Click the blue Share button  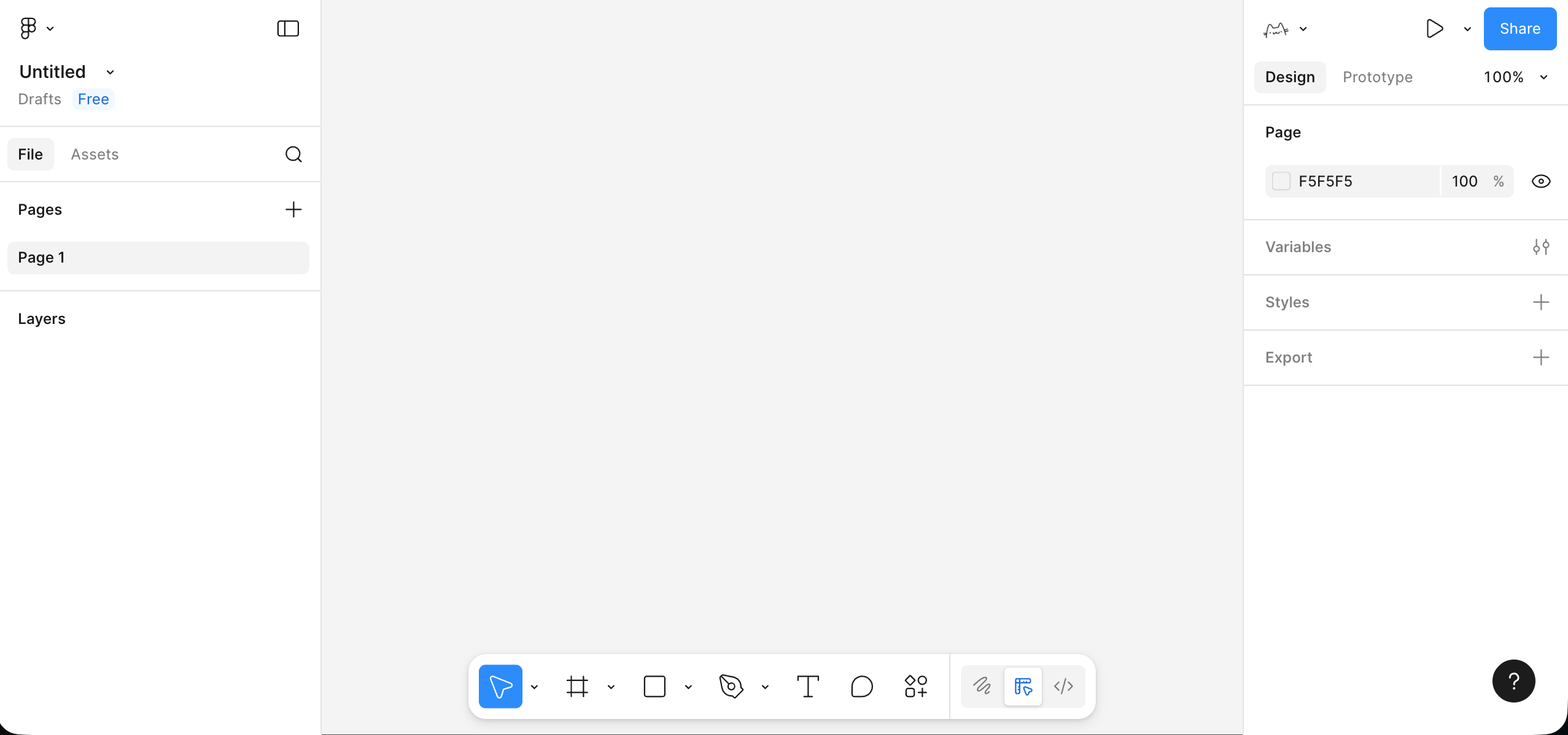pos(1519,29)
